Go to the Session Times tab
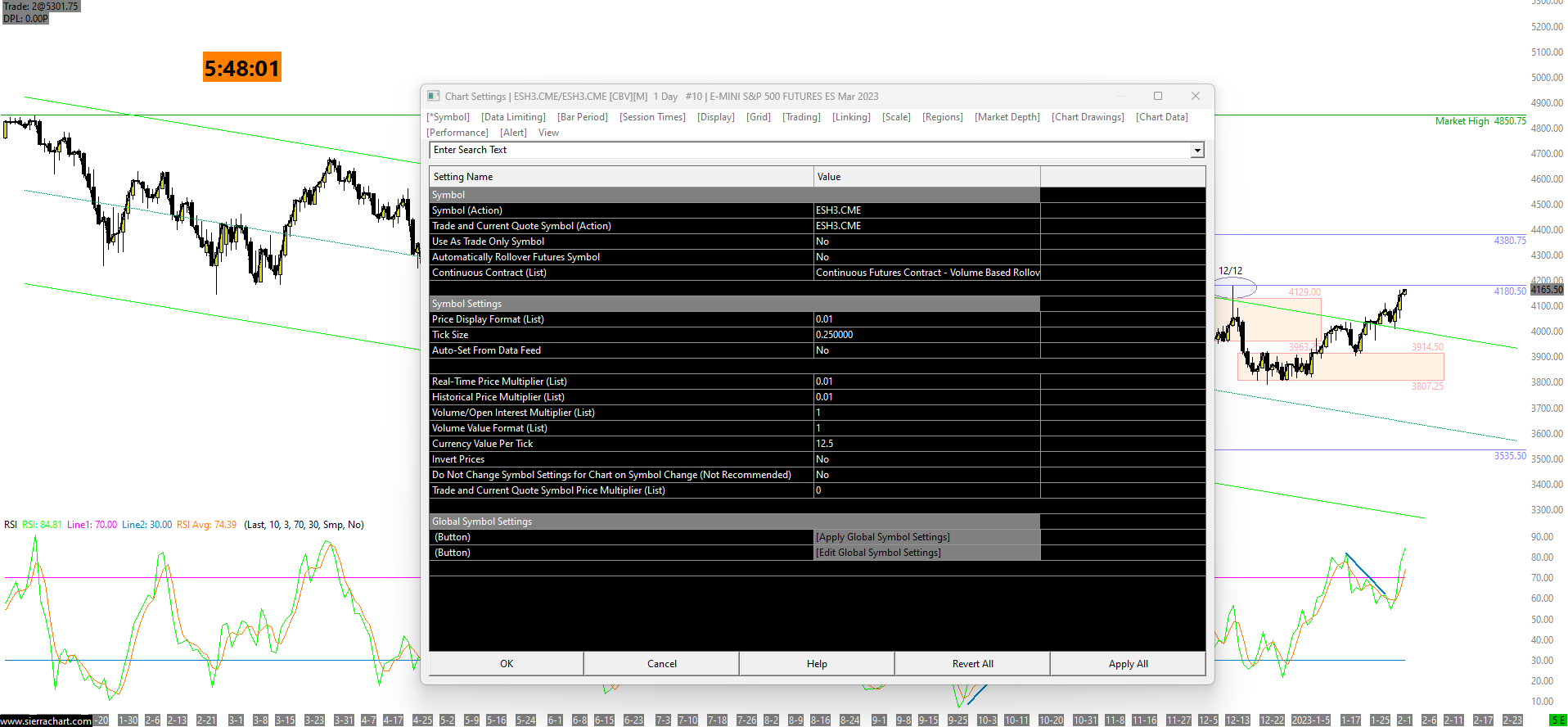Screen dimensions: 1568x727 [652, 117]
